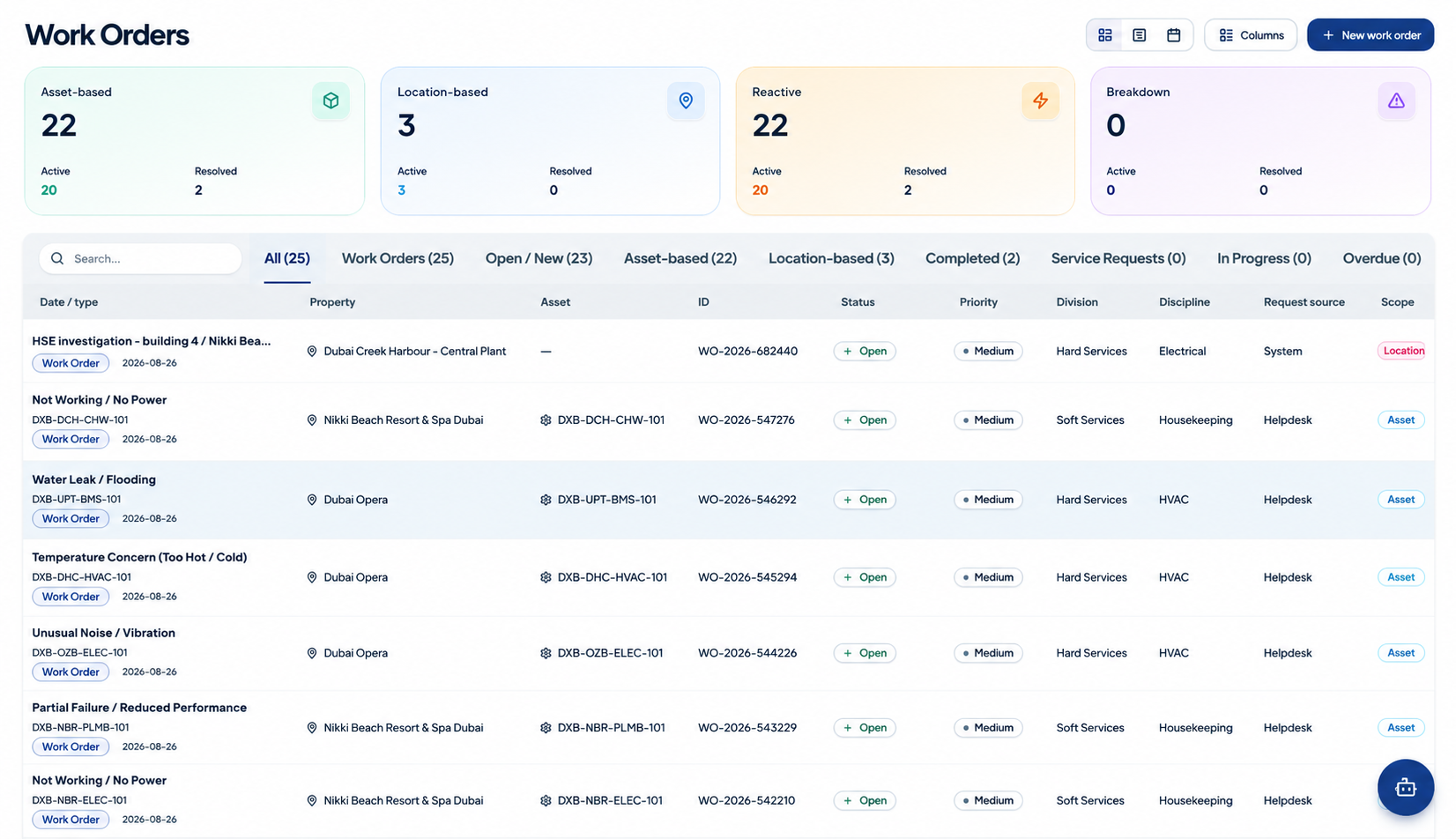This screenshot has width=1456, height=839.
Task: Click the Medium priority badge for WO-2026-547276
Action: [x=988, y=420]
